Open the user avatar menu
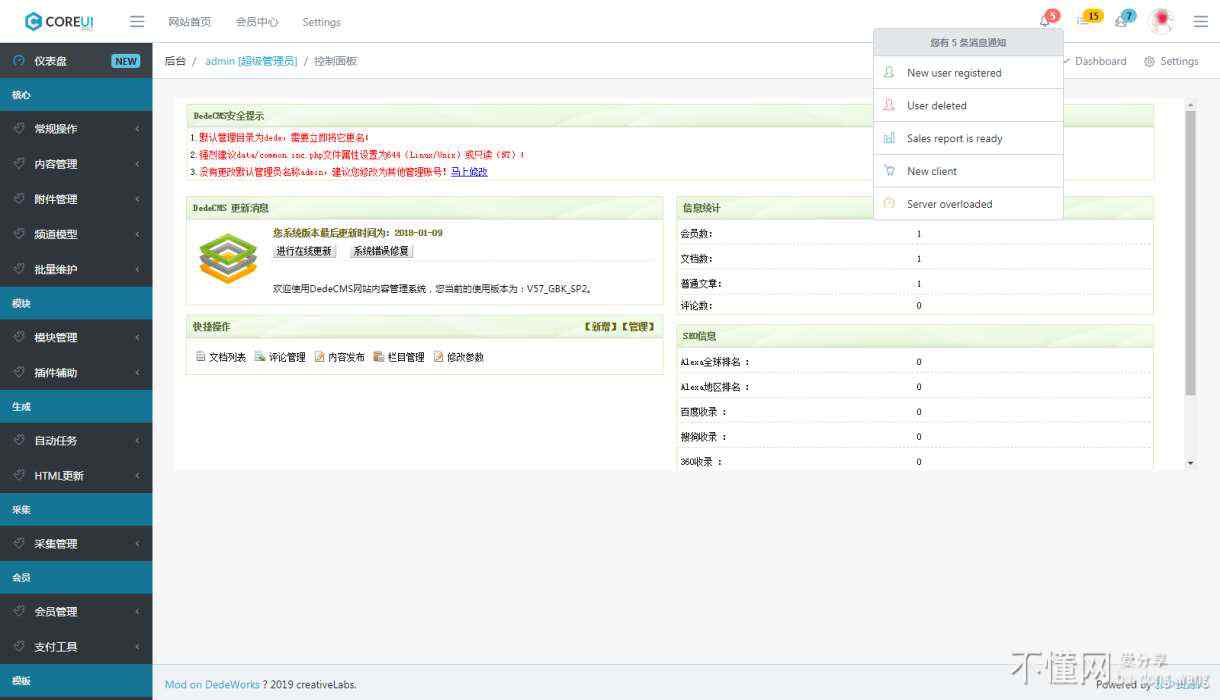The width and height of the screenshot is (1220, 700). point(1161,21)
